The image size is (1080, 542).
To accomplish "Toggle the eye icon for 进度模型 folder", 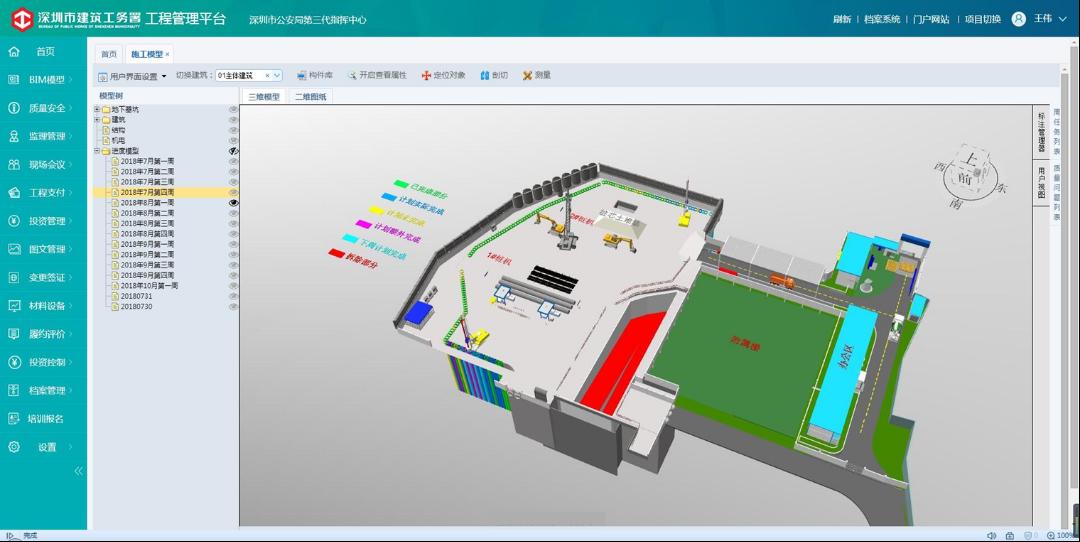I will (x=234, y=151).
